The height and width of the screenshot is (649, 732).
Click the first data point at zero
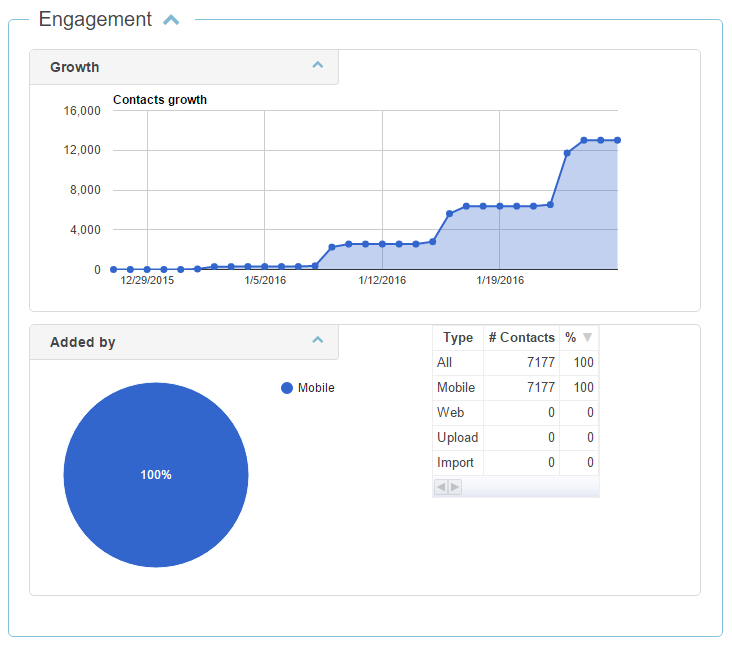(x=113, y=269)
